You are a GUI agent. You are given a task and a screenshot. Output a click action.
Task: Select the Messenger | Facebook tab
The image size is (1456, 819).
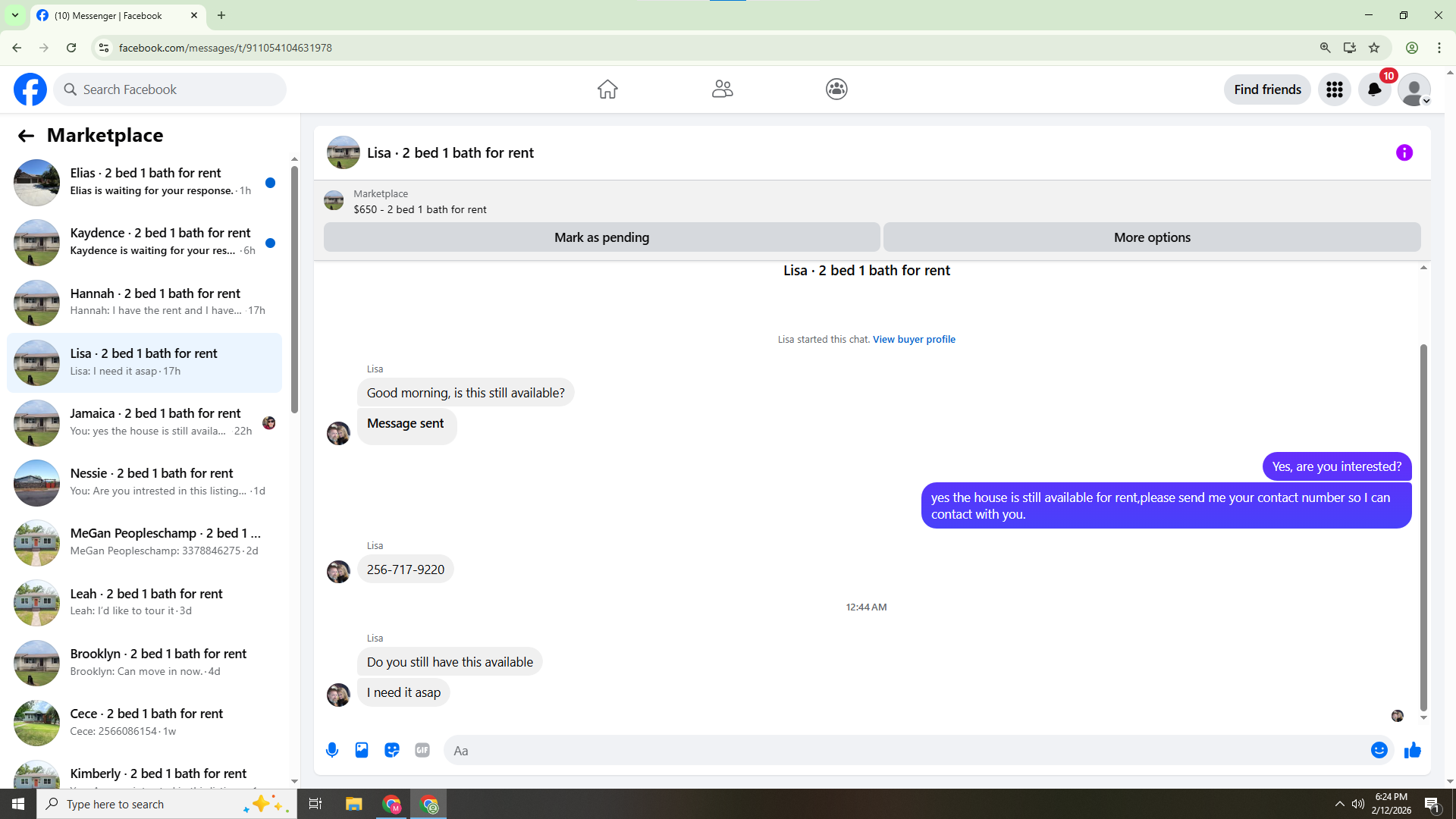click(x=118, y=15)
